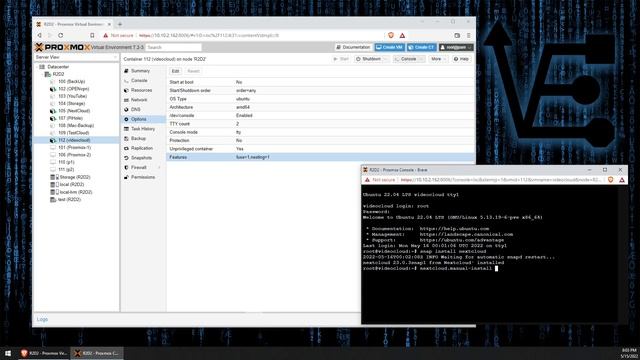Click browser back arrow in Proxmox window
The image size is (640, 360).
click(40, 36)
